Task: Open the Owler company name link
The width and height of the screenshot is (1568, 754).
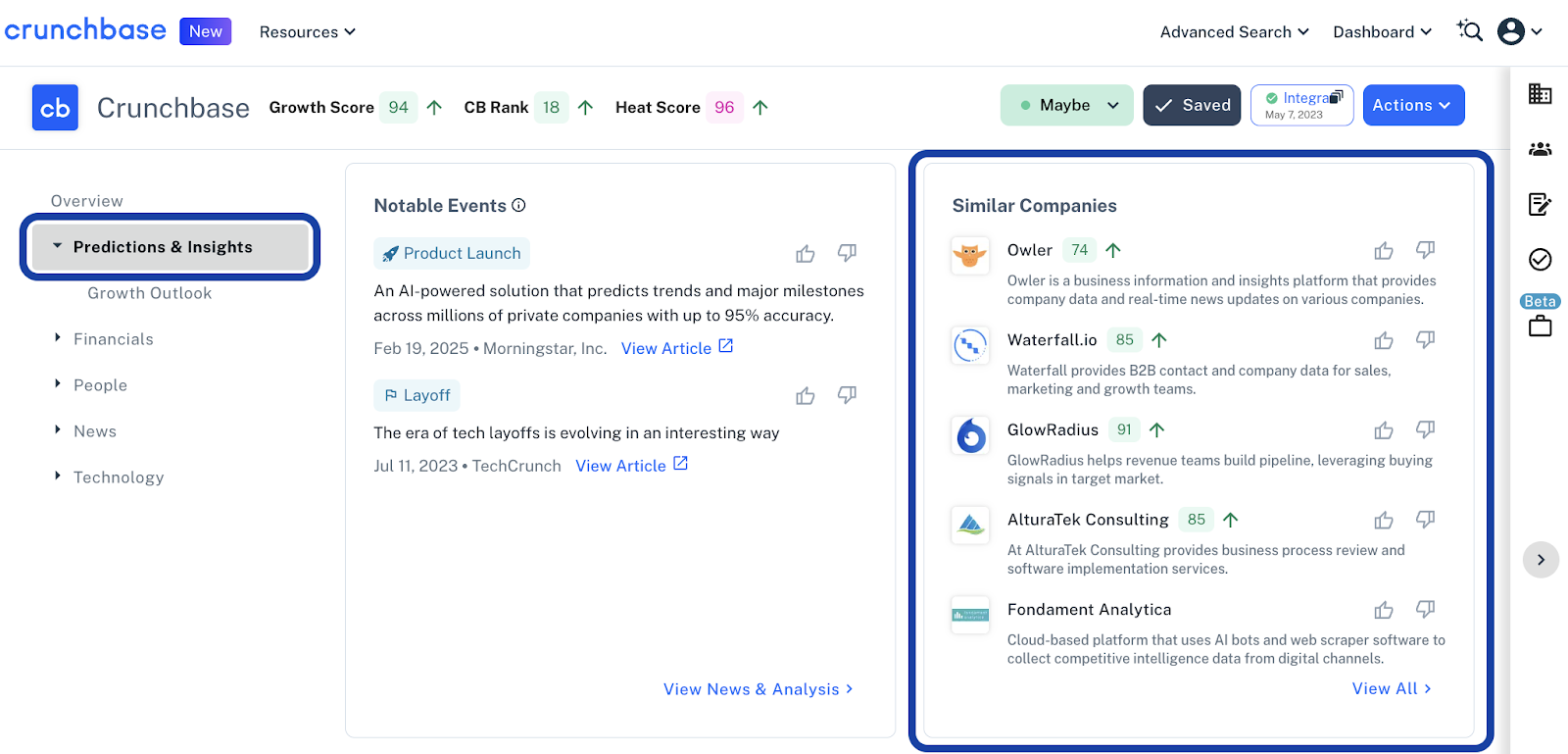Action: click(1030, 250)
